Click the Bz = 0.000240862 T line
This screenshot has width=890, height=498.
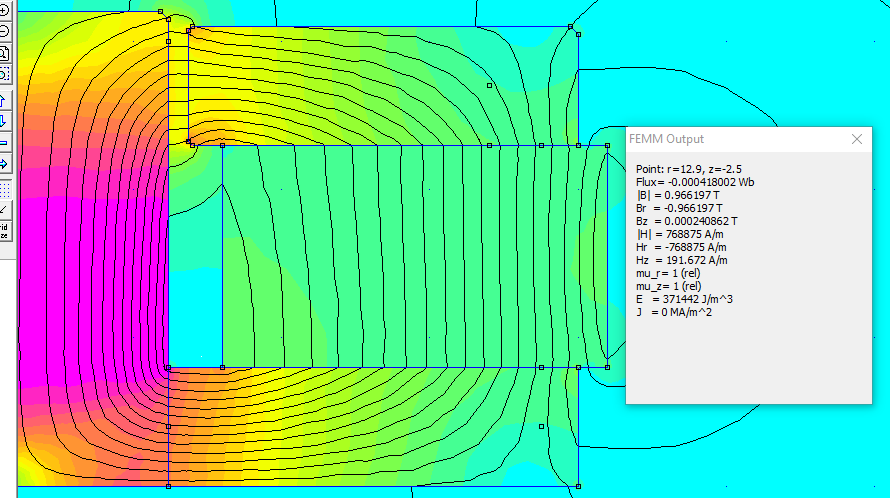click(x=687, y=221)
